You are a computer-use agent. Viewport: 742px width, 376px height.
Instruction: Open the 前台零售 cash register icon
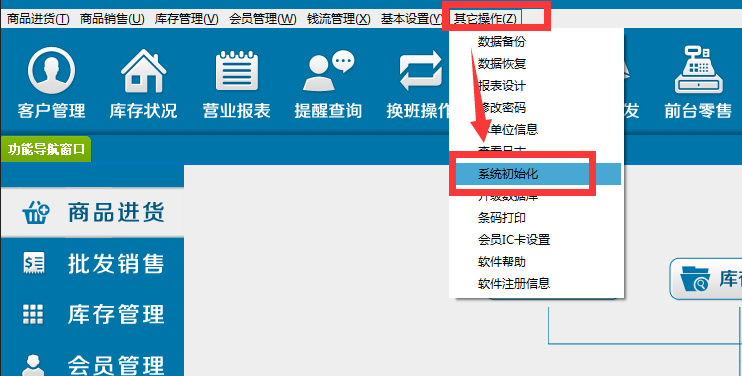click(x=698, y=70)
